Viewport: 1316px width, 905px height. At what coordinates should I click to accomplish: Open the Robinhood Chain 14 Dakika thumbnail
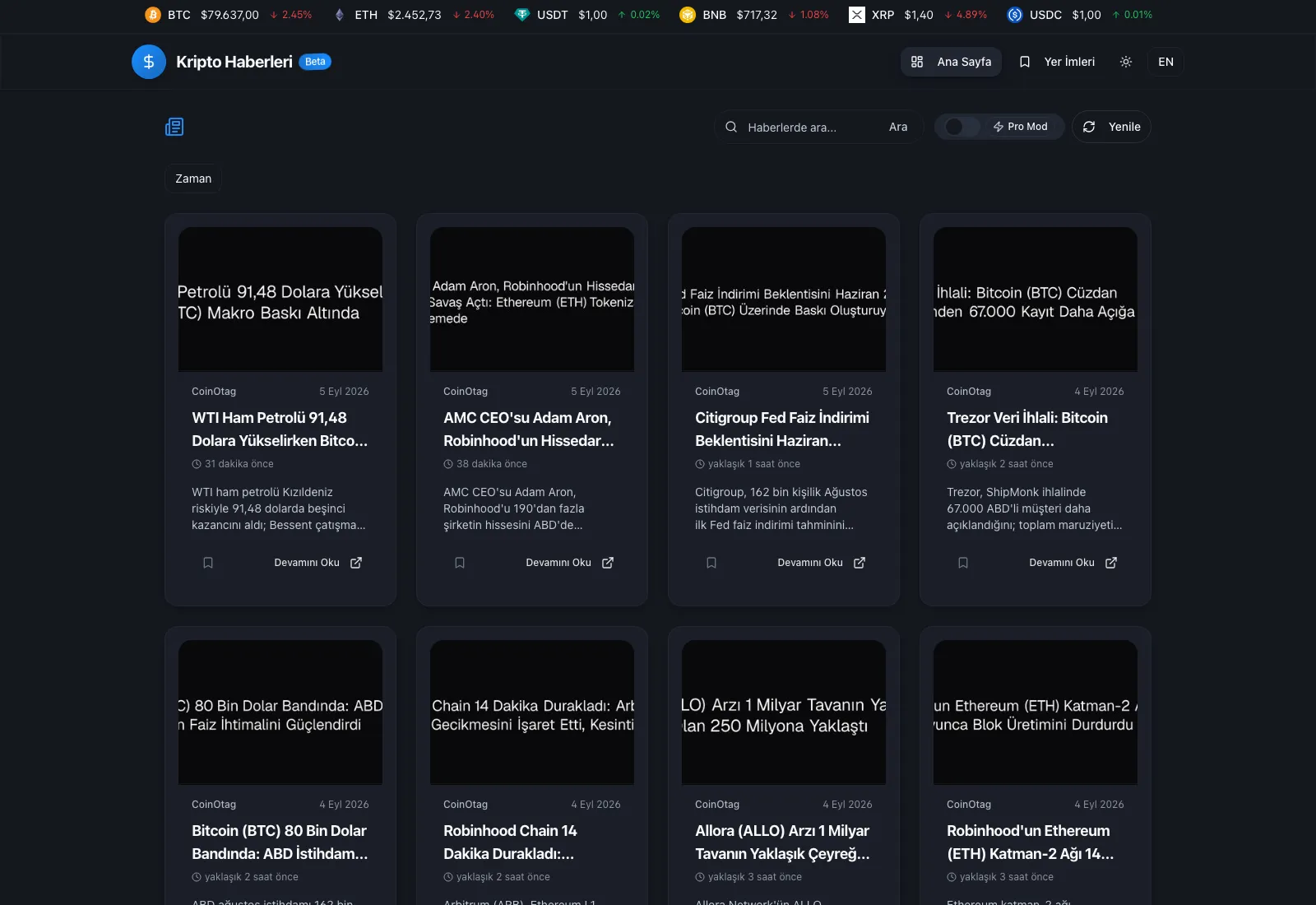[x=532, y=712]
